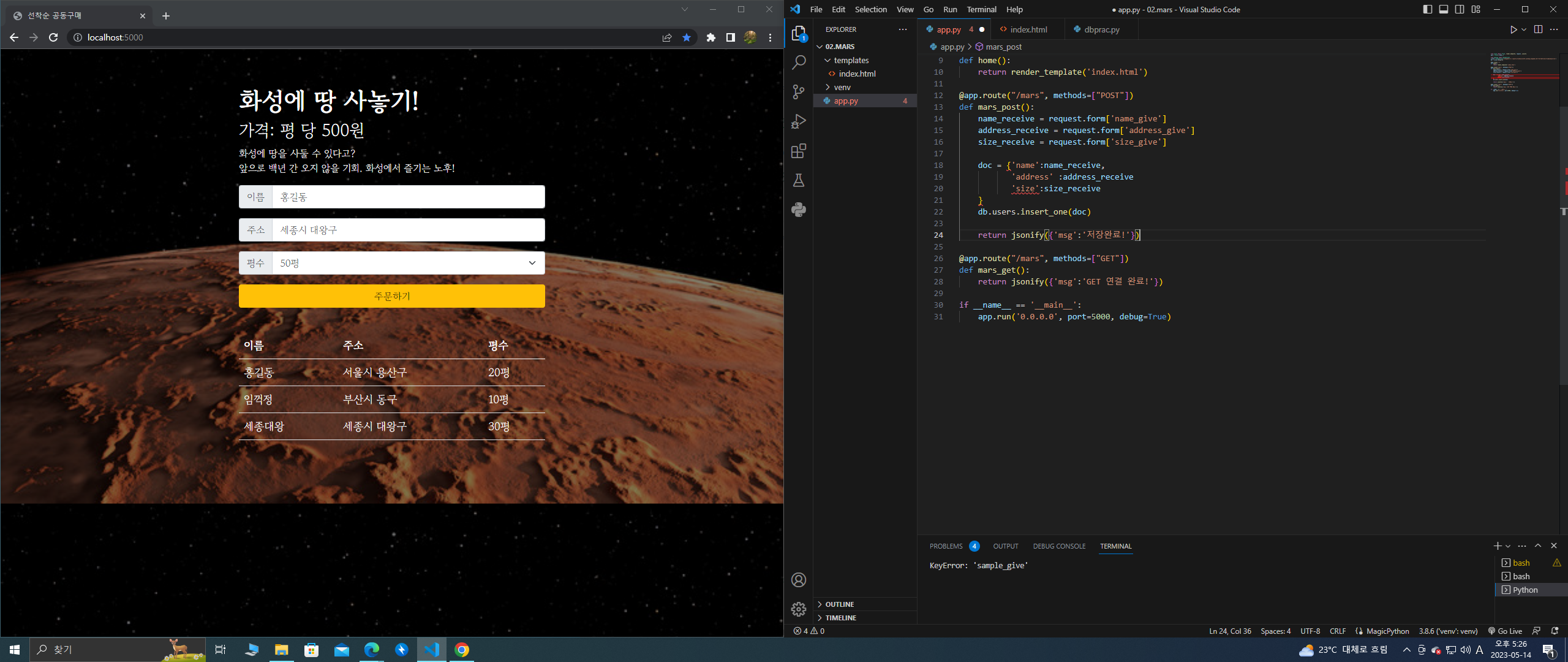Screen dimensions: 1568x662
Task: Open Chrome tab search chevron
Action: tap(685, 9)
